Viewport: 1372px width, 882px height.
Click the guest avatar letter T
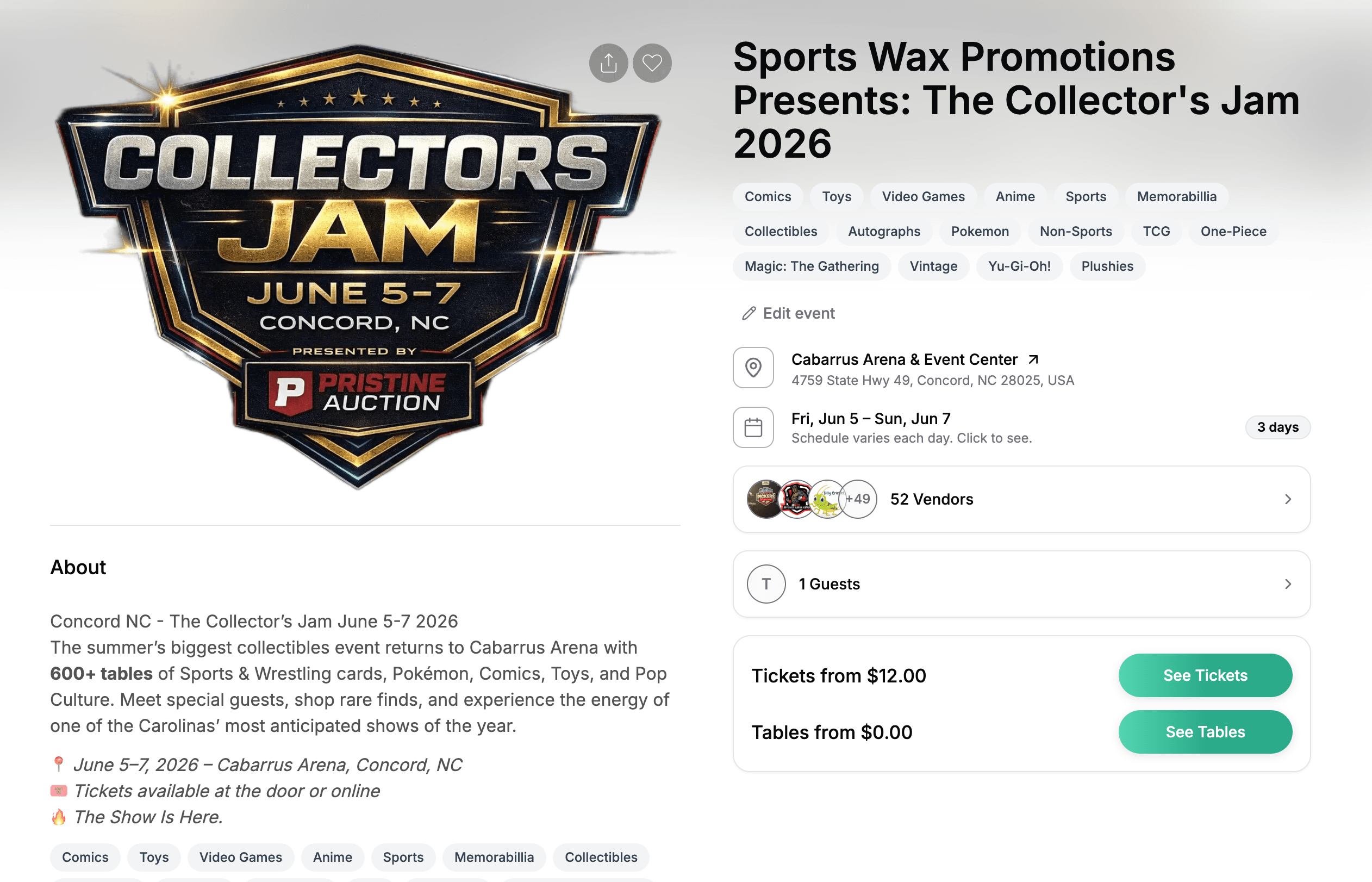[x=766, y=583]
